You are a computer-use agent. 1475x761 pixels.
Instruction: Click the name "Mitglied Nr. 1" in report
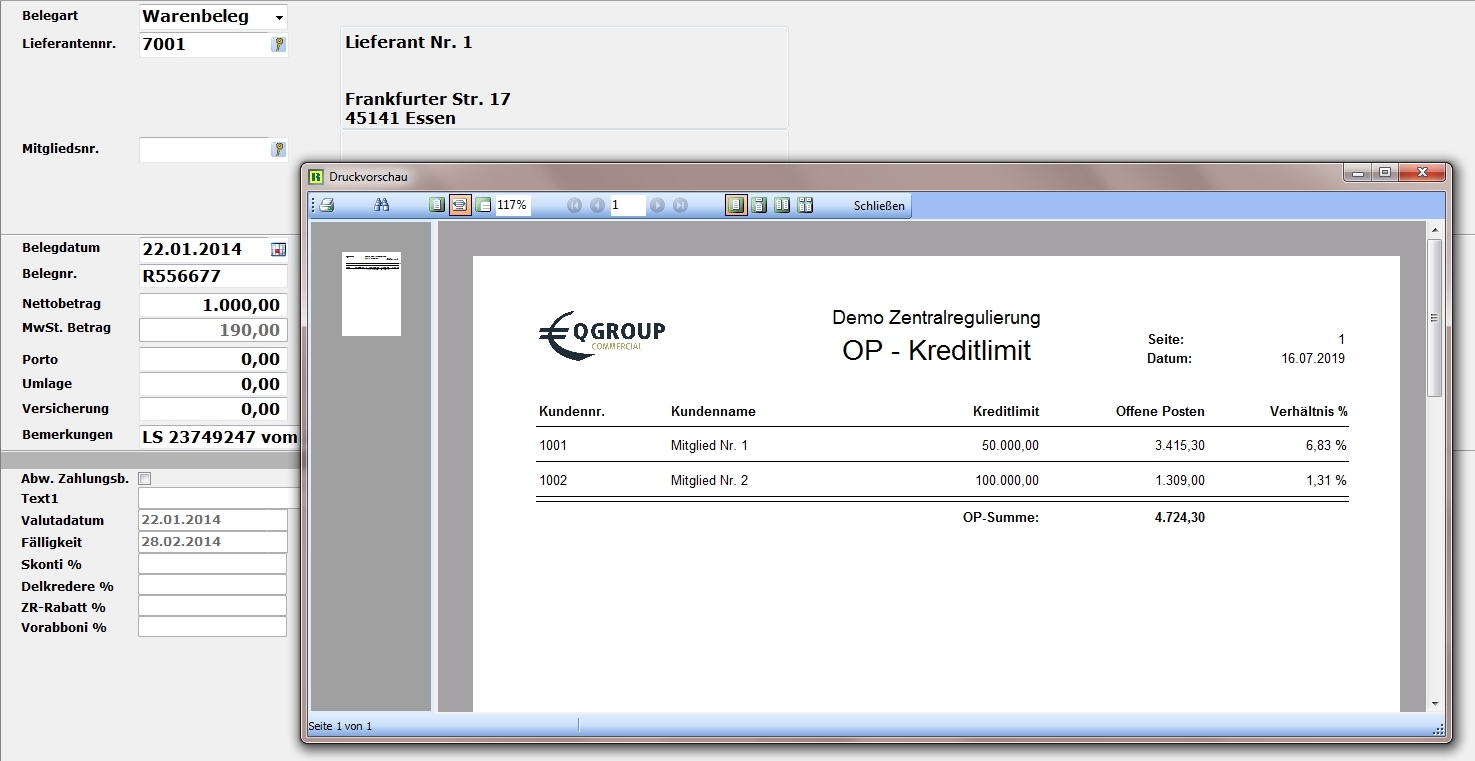[709, 445]
